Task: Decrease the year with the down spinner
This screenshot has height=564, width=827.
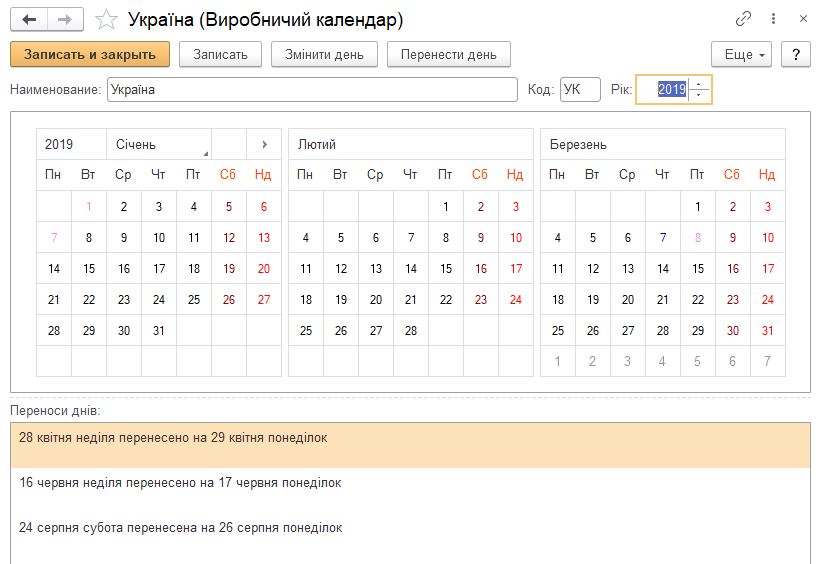Action: [x=699, y=95]
